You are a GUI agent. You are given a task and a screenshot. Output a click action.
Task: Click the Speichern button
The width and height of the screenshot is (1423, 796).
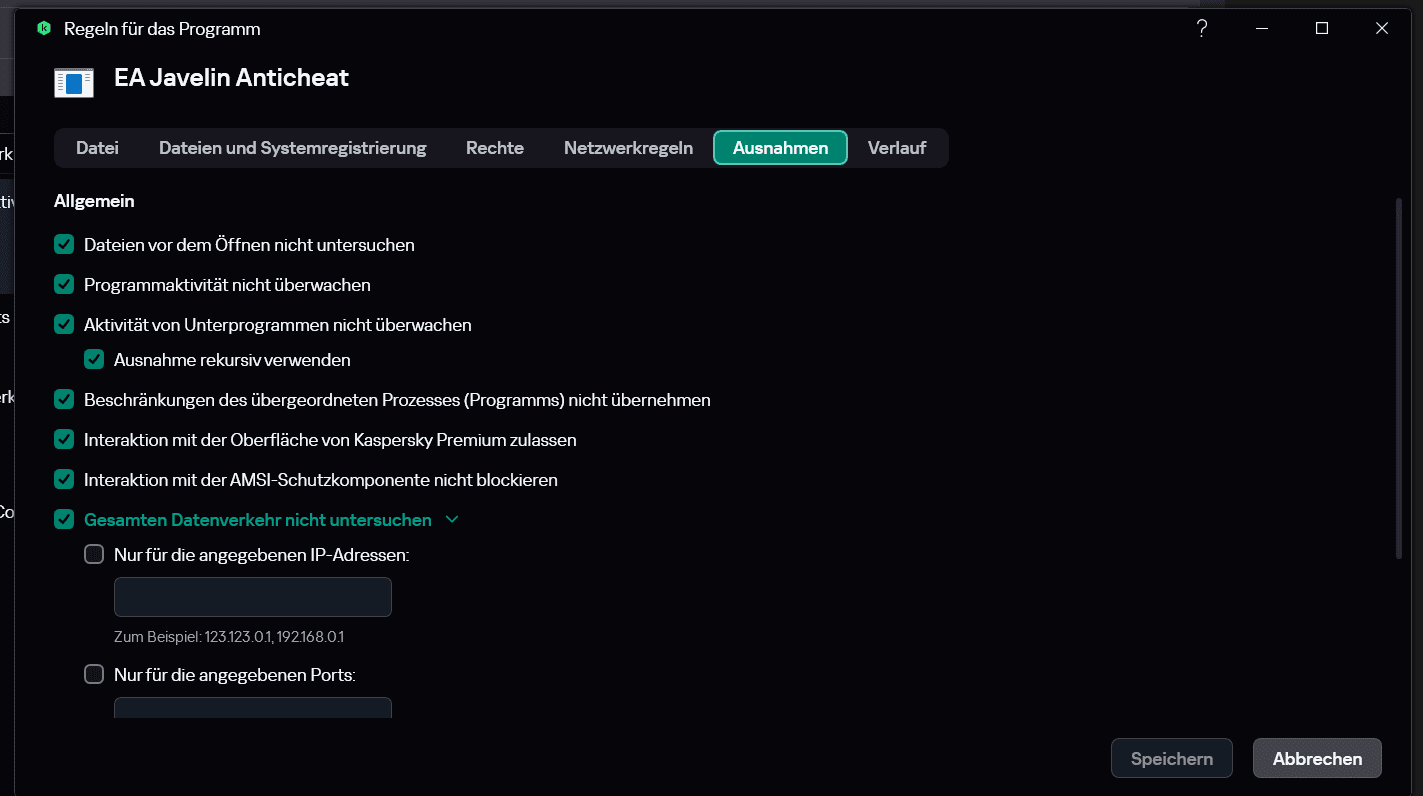click(x=1172, y=759)
